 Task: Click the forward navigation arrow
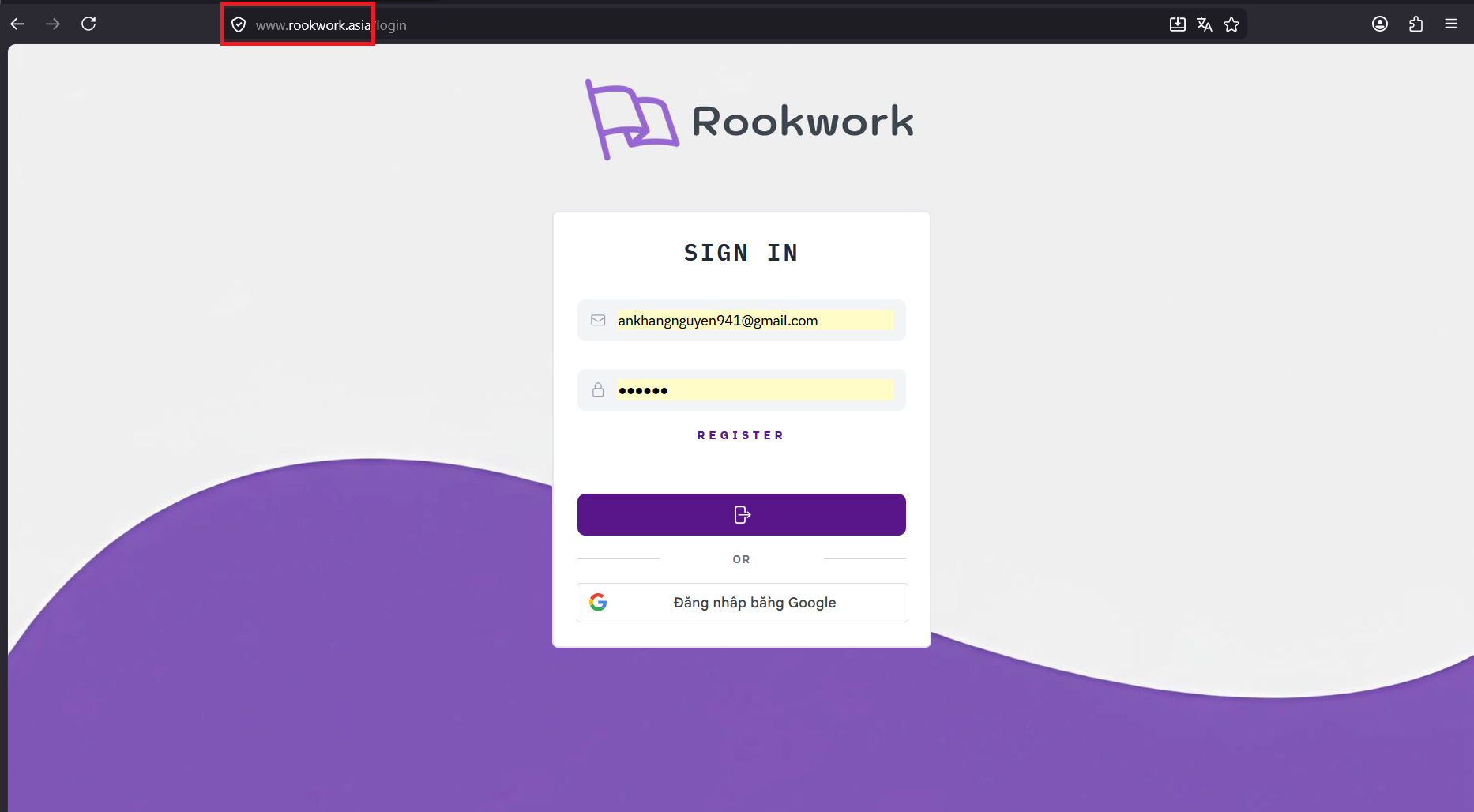click(53, 24)
